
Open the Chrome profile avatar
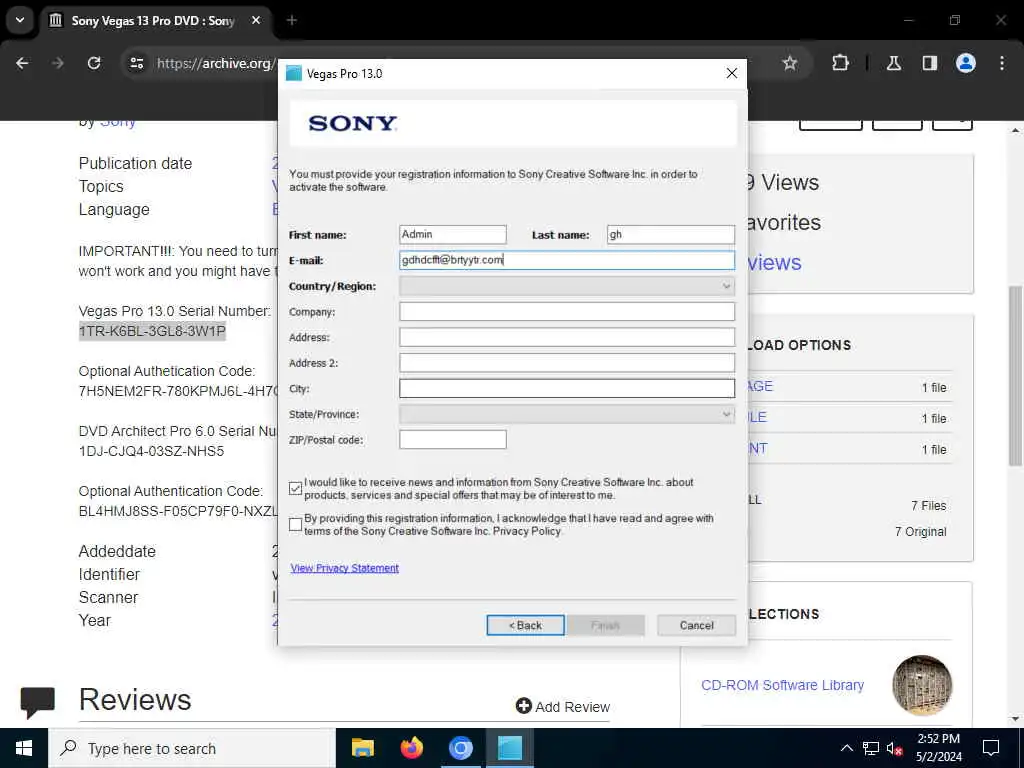pos(965,63)
